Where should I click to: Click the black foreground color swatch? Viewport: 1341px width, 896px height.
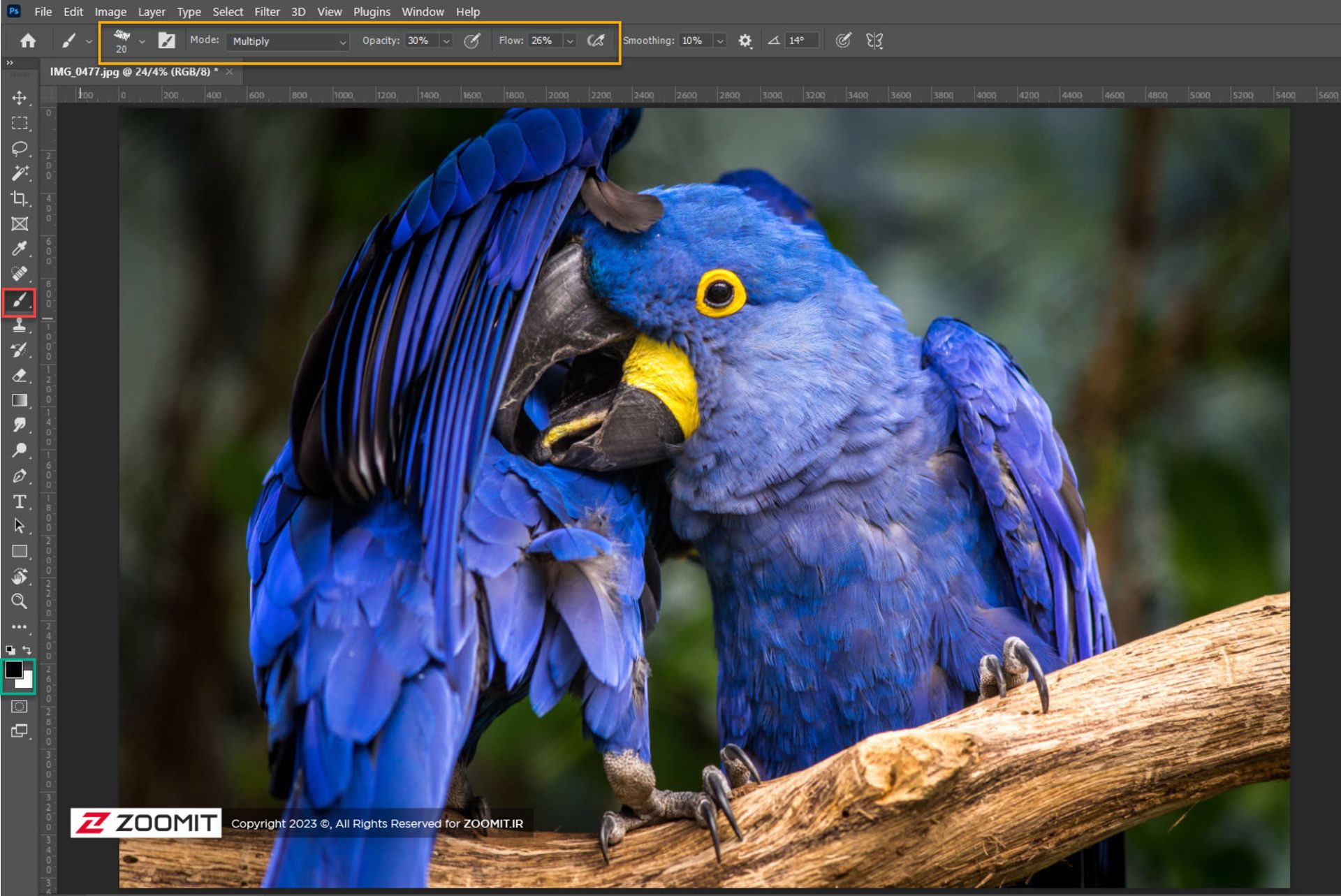tap(13, 670)
